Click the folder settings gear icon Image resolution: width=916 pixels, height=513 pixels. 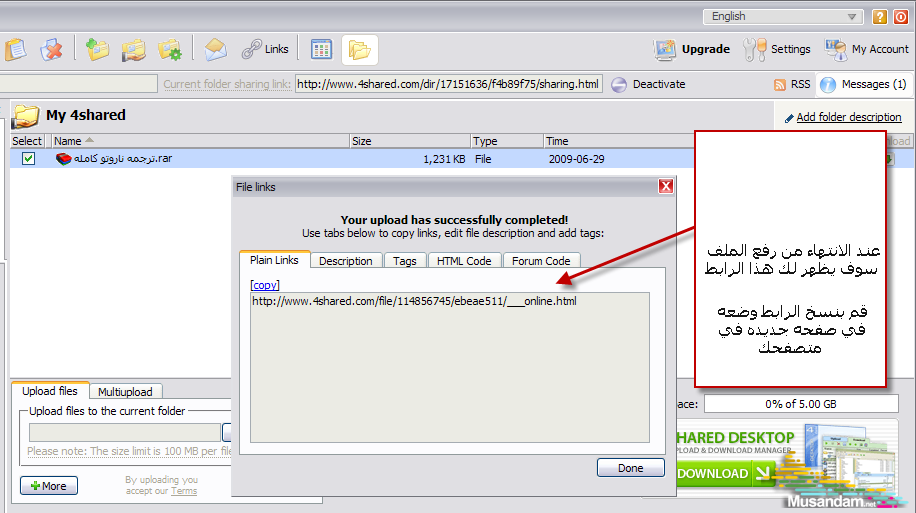[169, 50]
